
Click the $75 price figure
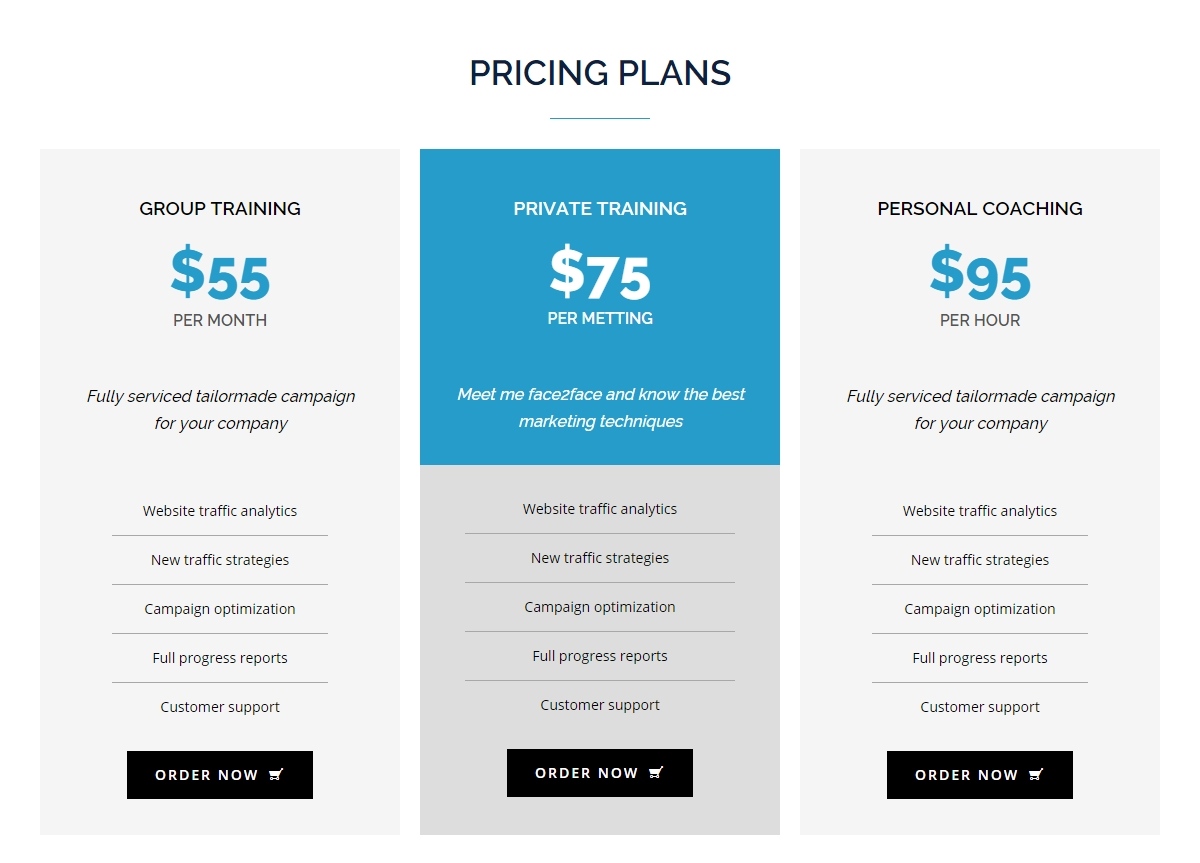point(600,275)
